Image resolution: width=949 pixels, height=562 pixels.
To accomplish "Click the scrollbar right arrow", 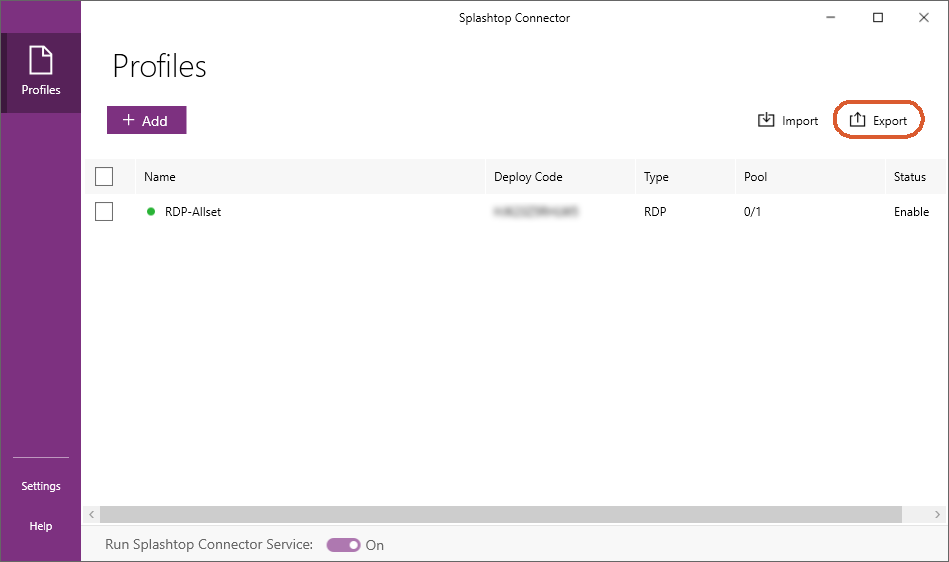I will (x=937, y=514).
